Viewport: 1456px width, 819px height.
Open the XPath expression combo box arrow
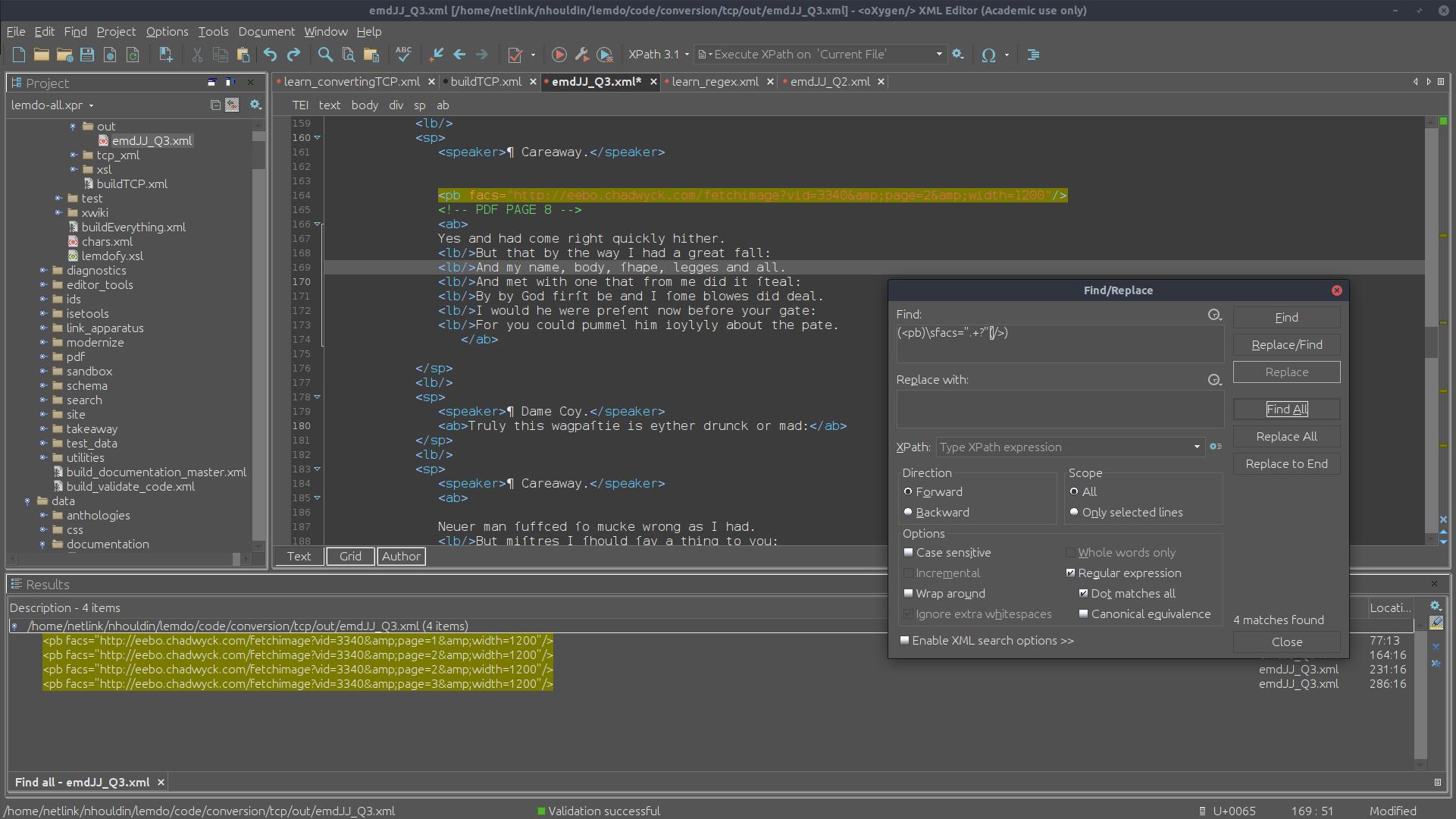[x=1197, y=447]
